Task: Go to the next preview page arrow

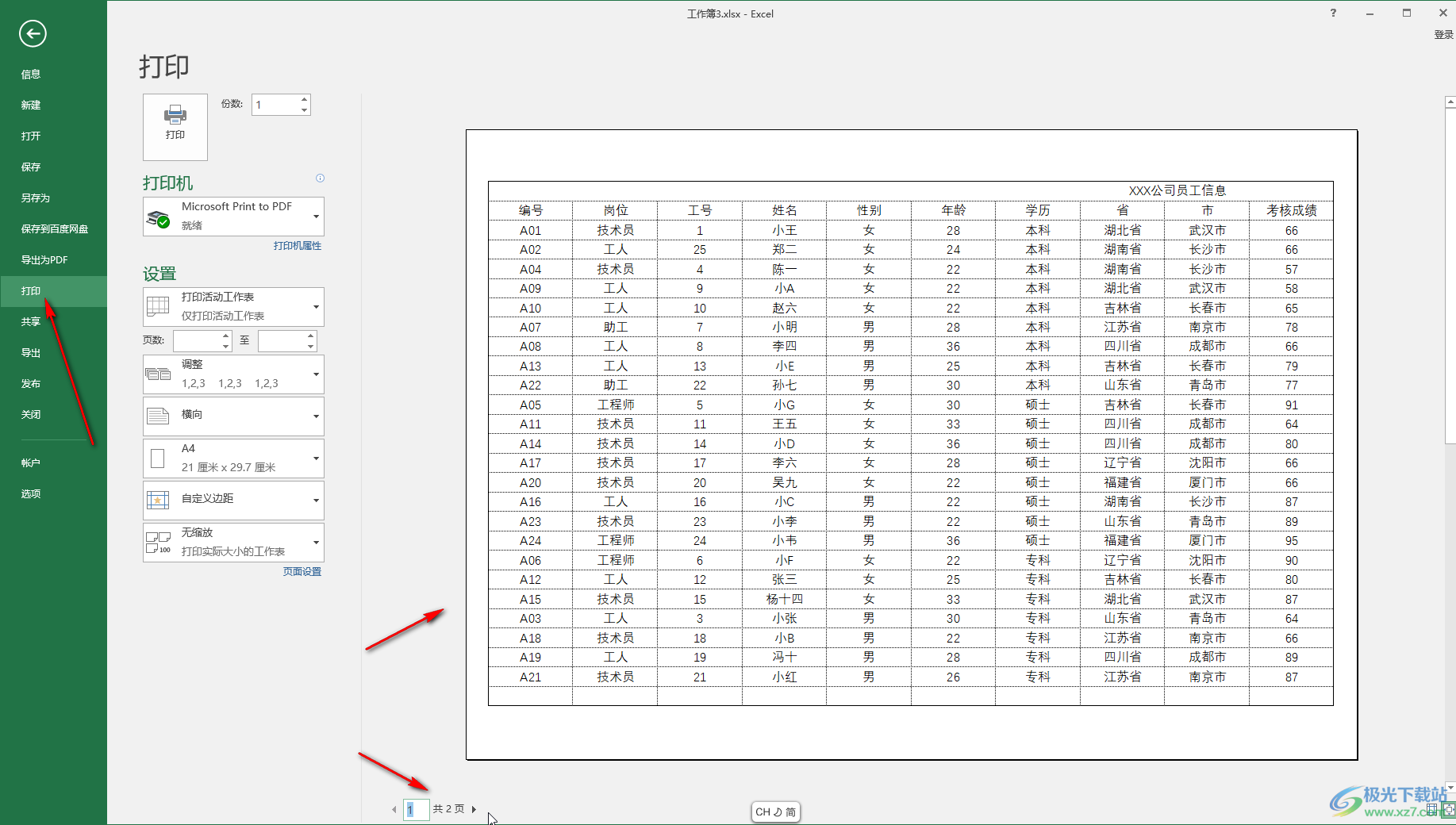Action: click(x=474, y=809)
